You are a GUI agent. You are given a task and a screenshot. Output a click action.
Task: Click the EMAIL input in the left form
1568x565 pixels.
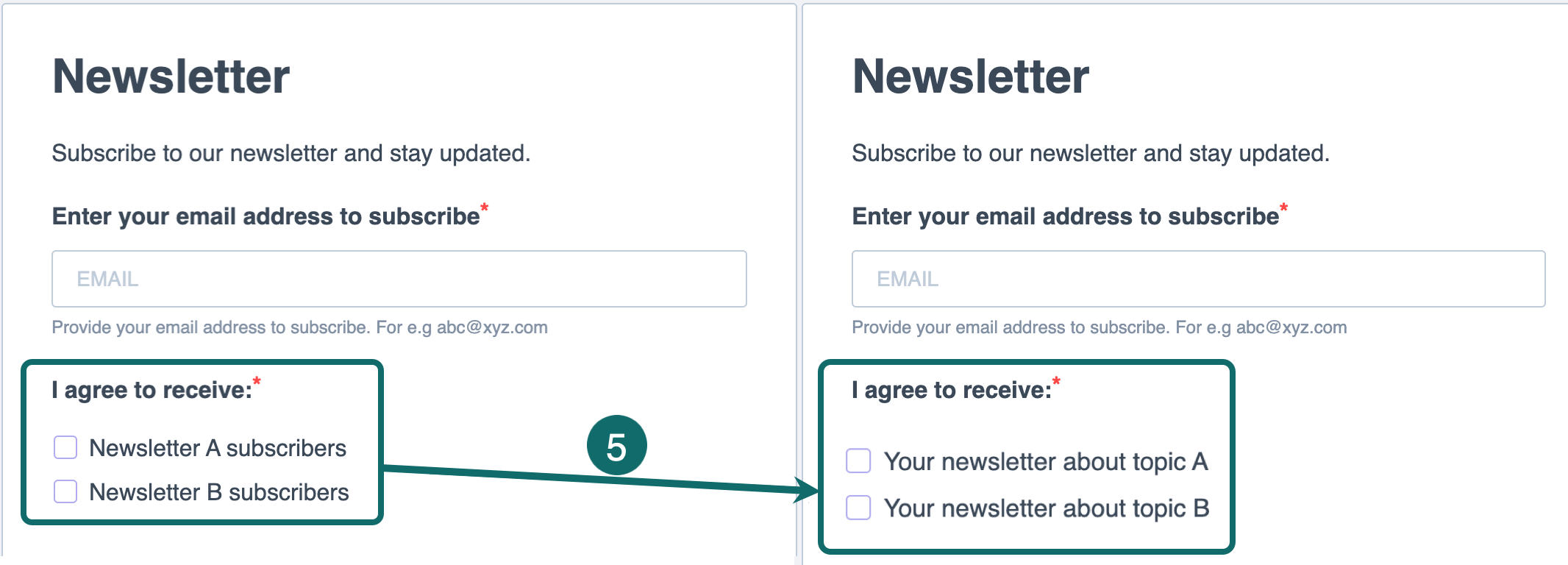(399, 279)
